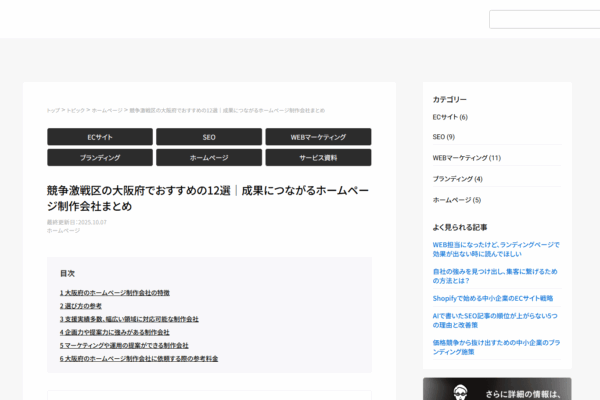Open sidebar category ECサイト (6)
The image size is (600, 400).
(x=449, y=117)
